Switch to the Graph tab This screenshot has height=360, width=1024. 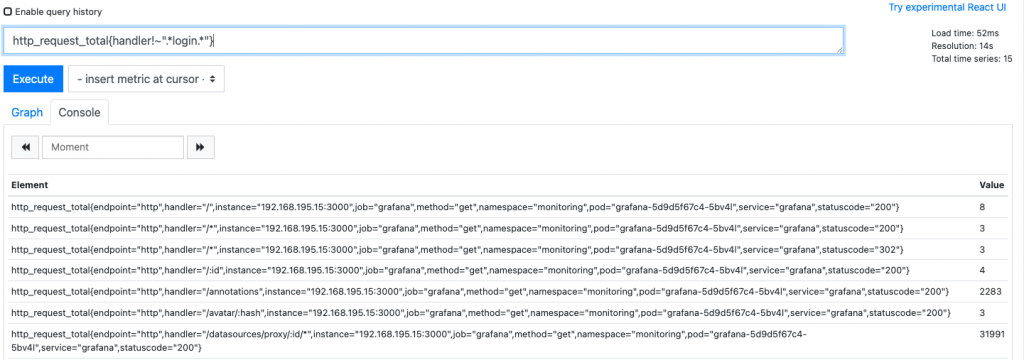click(27, 112)
